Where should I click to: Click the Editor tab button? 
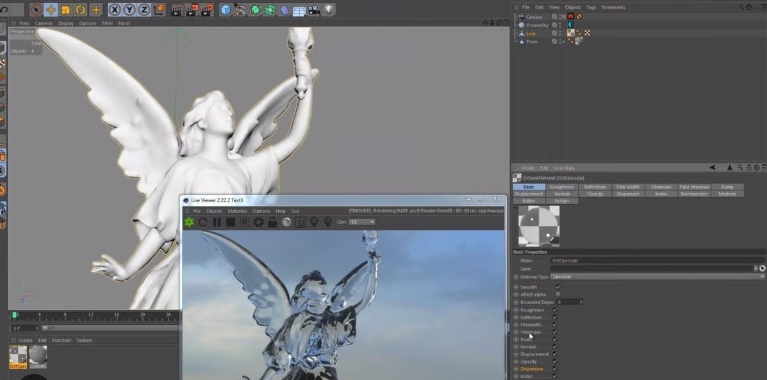tap(529, 201)
